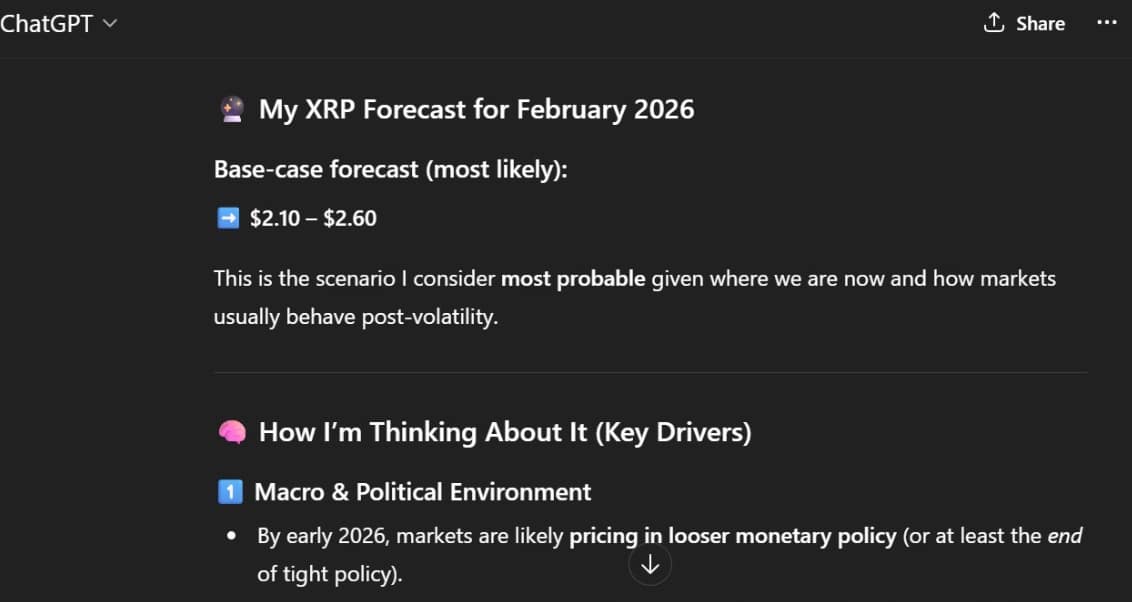Viewport: 1132px width, 602px height.
Task: Click the pink brain emoji icon
Action: (231, 432)
